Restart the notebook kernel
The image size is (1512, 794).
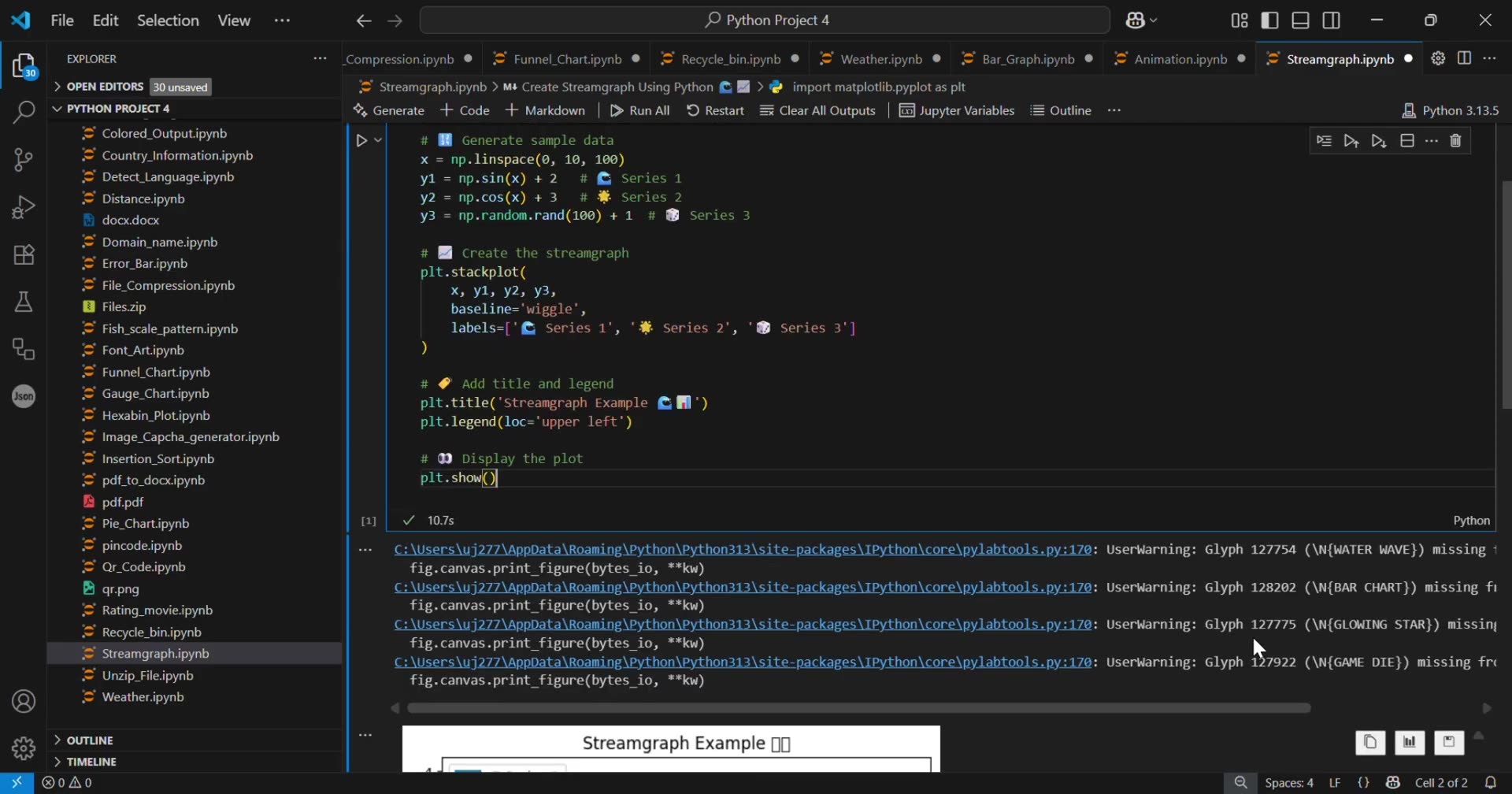(x=715, y=110)
